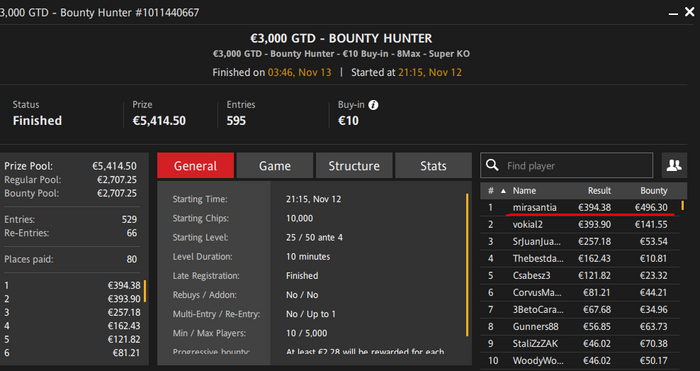Select player Gunners88 row

(x=580, y=326)
